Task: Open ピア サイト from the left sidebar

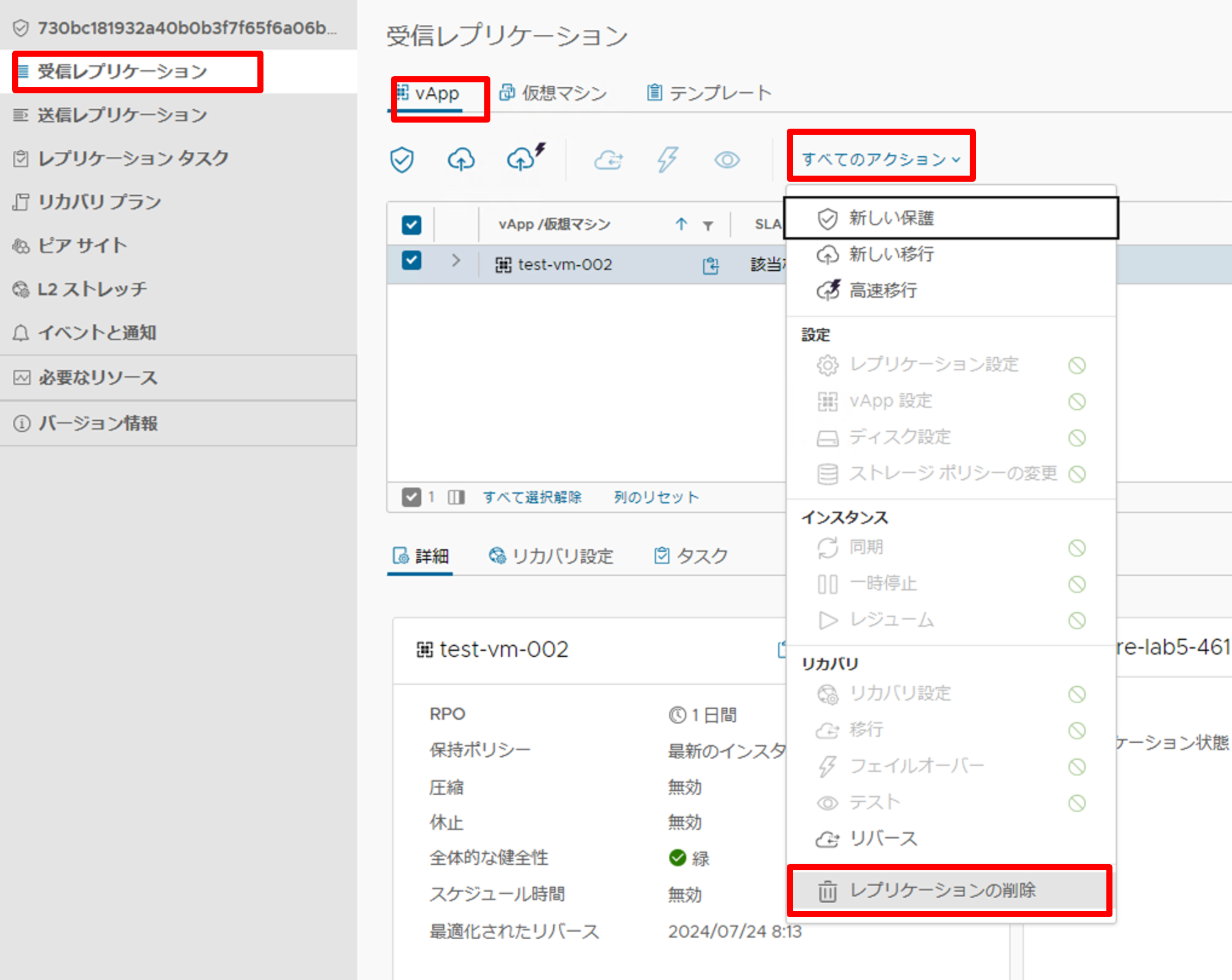Action: click(81, 245)
